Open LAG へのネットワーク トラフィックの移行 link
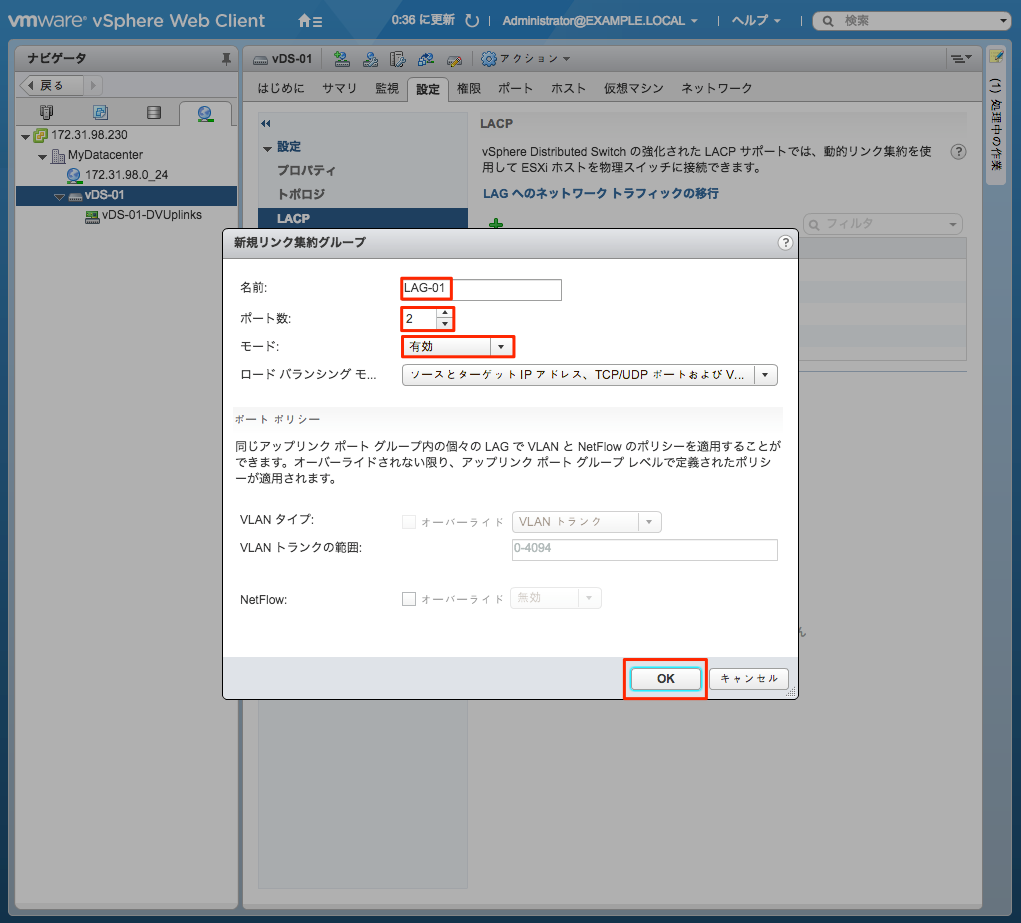This screenshot has height=923, width=1021. 600,193
